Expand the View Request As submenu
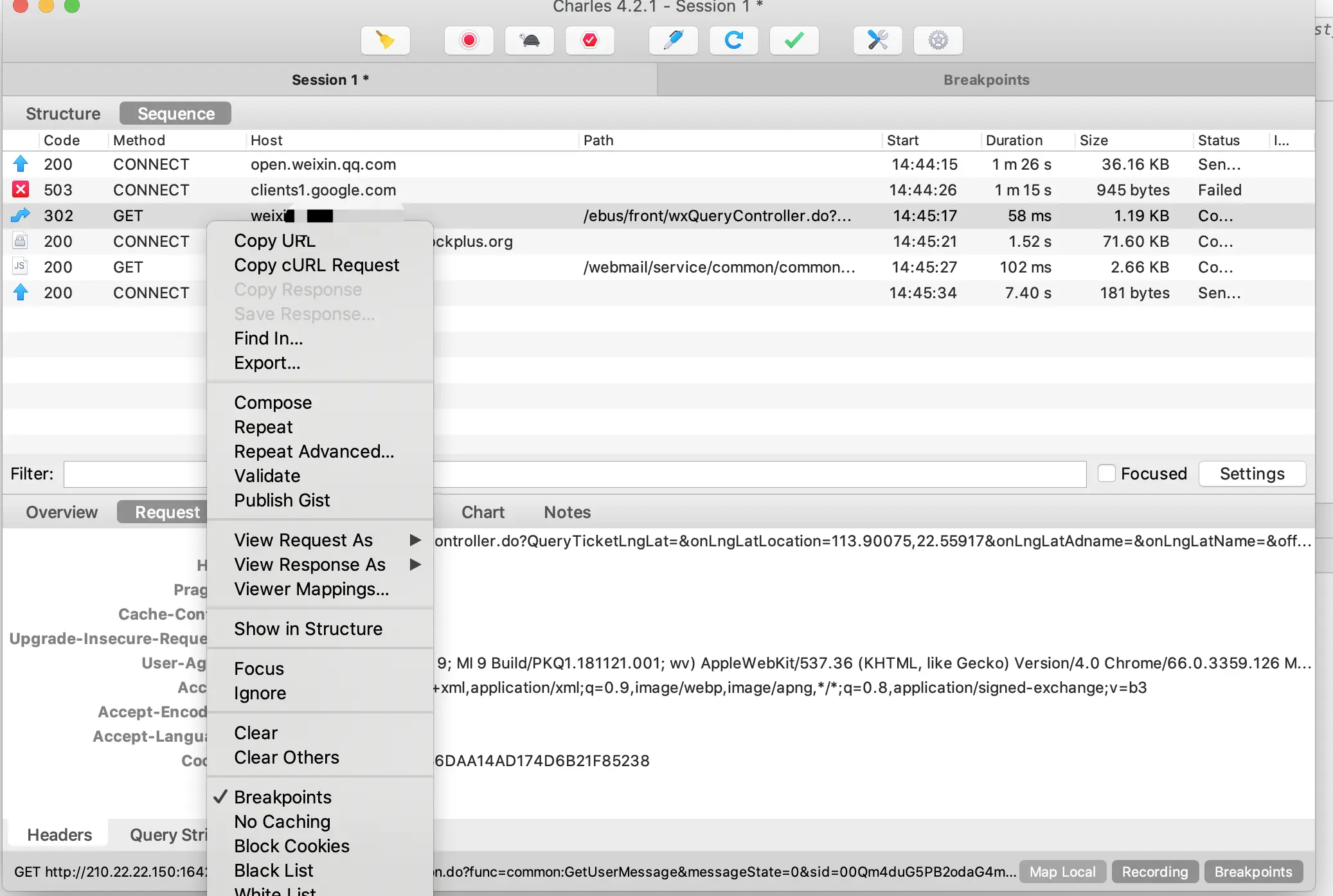This screenshot has height=896, width=1333. click(321, 540)
